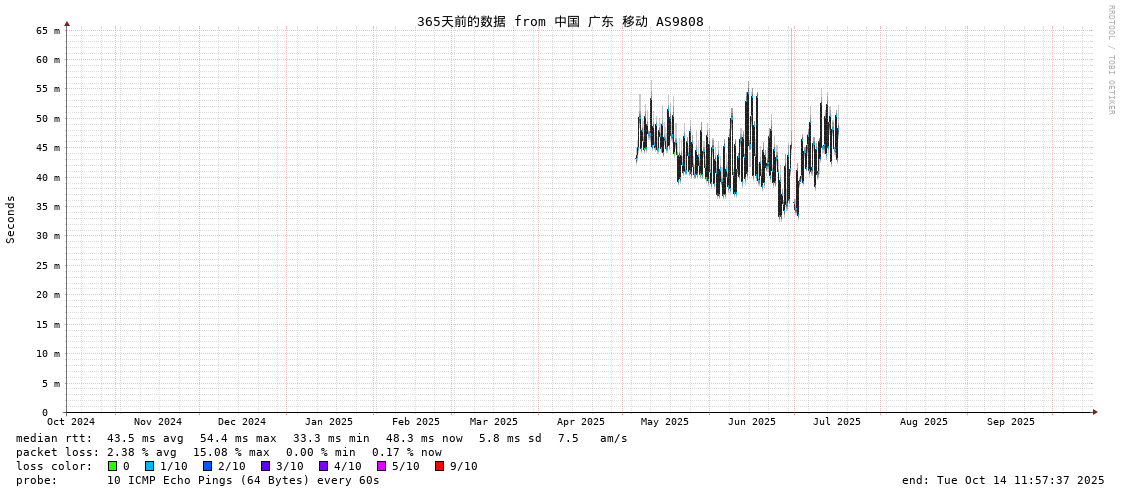Click the Oct 2024 x-axis label
This screenshot has height=494, width=1121.
(x=71, y=422)
